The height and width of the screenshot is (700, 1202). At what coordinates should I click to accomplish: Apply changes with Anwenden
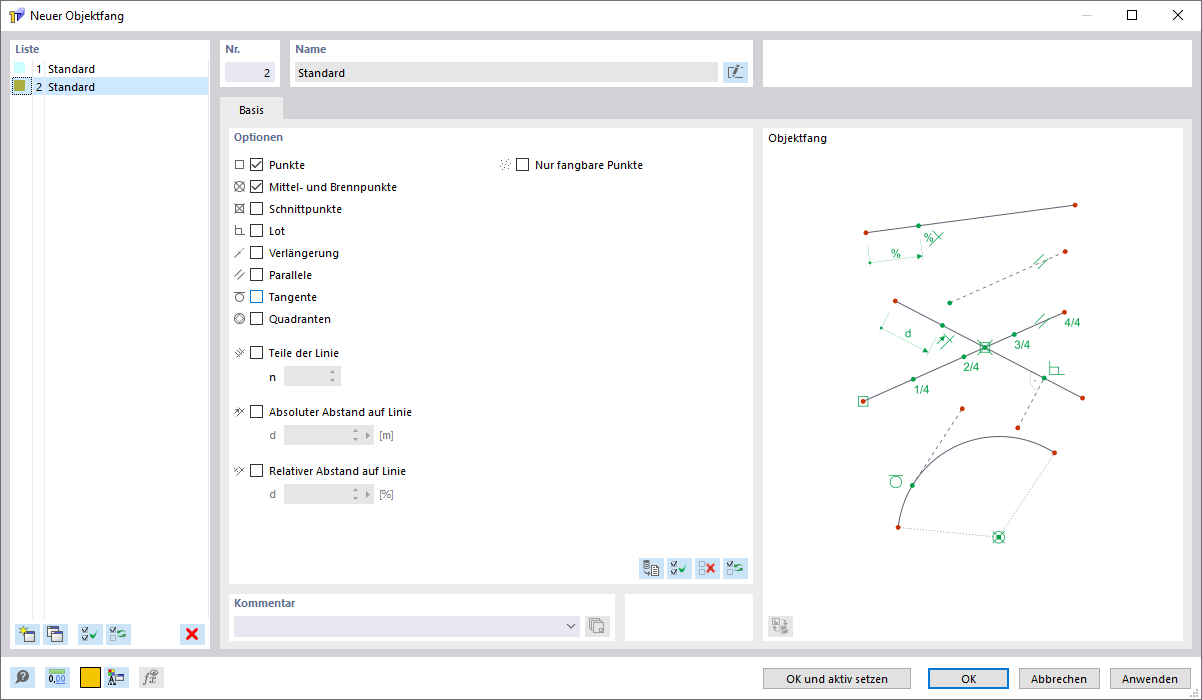point(1150,678)
